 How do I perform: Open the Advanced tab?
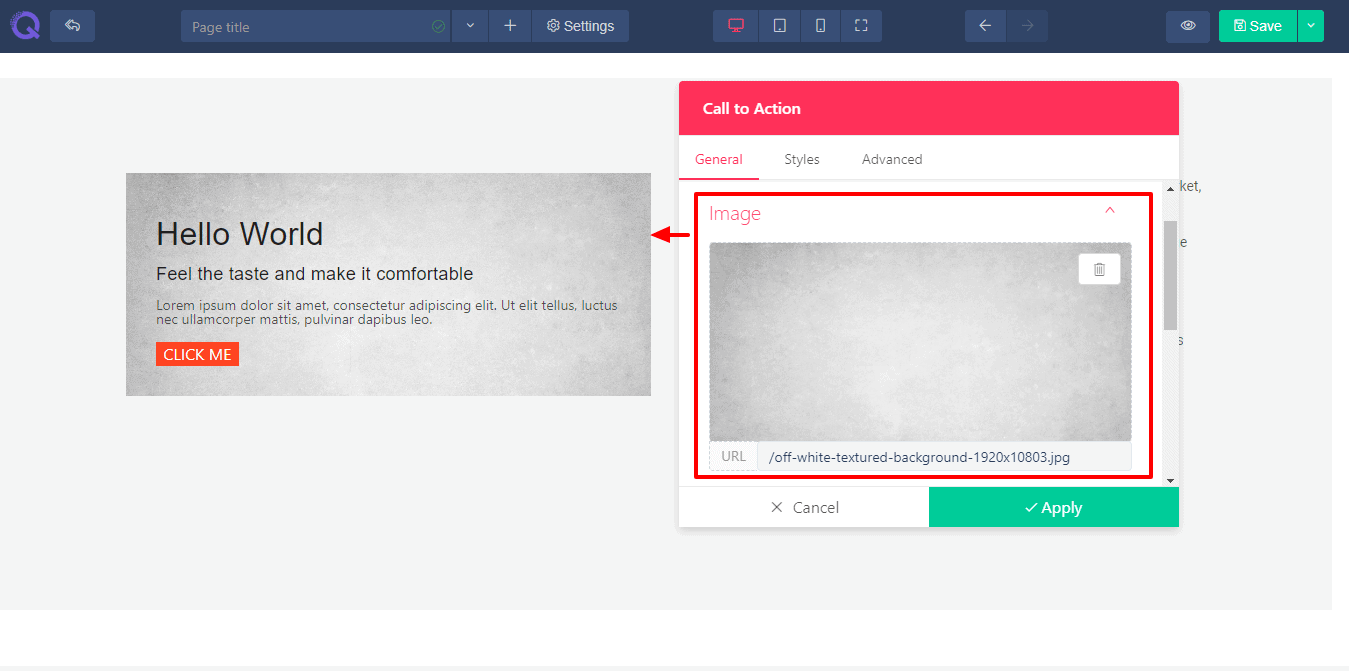(x=892, y=159)
